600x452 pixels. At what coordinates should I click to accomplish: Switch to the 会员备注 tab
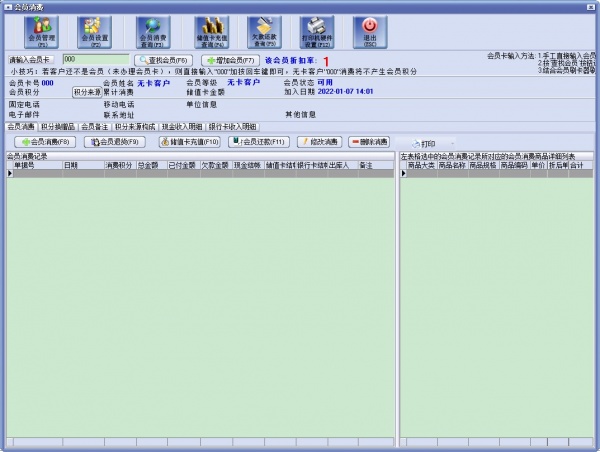(x=94, y=127)
